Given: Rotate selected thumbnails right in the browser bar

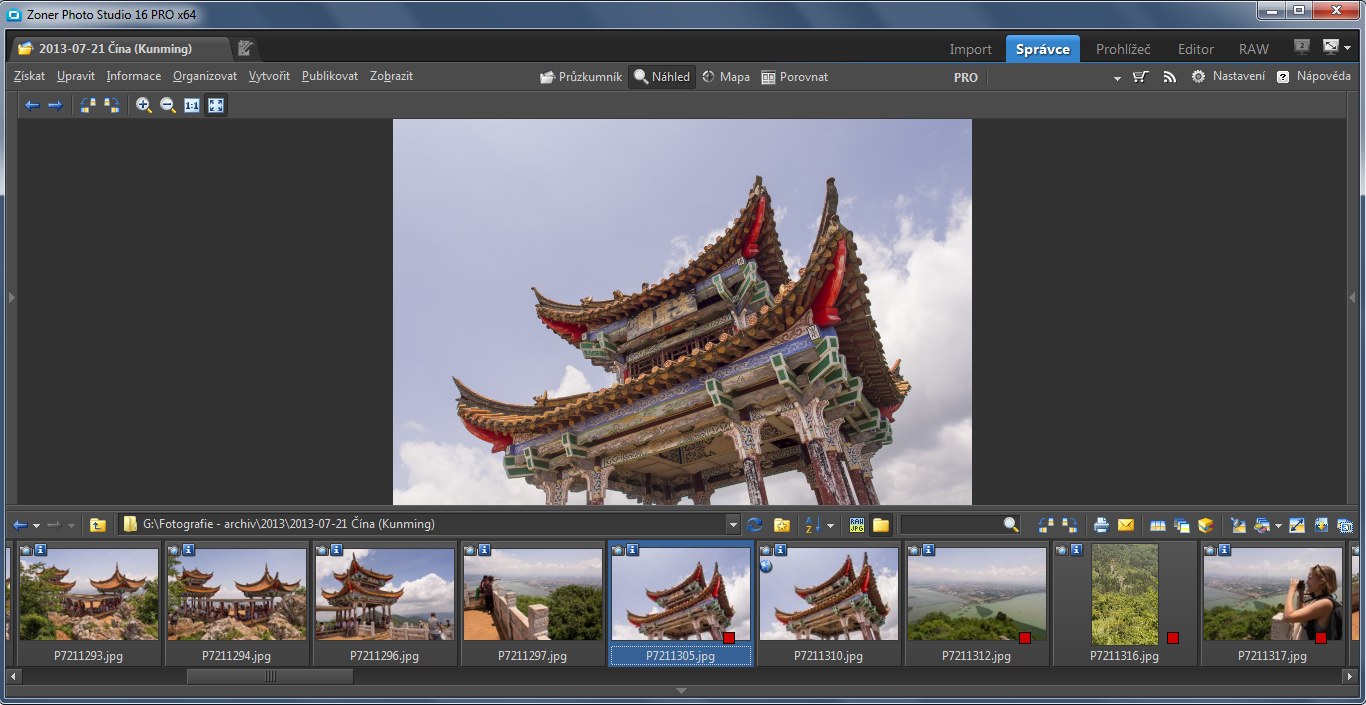Looking at the screenshot, I should point(1069,525).
